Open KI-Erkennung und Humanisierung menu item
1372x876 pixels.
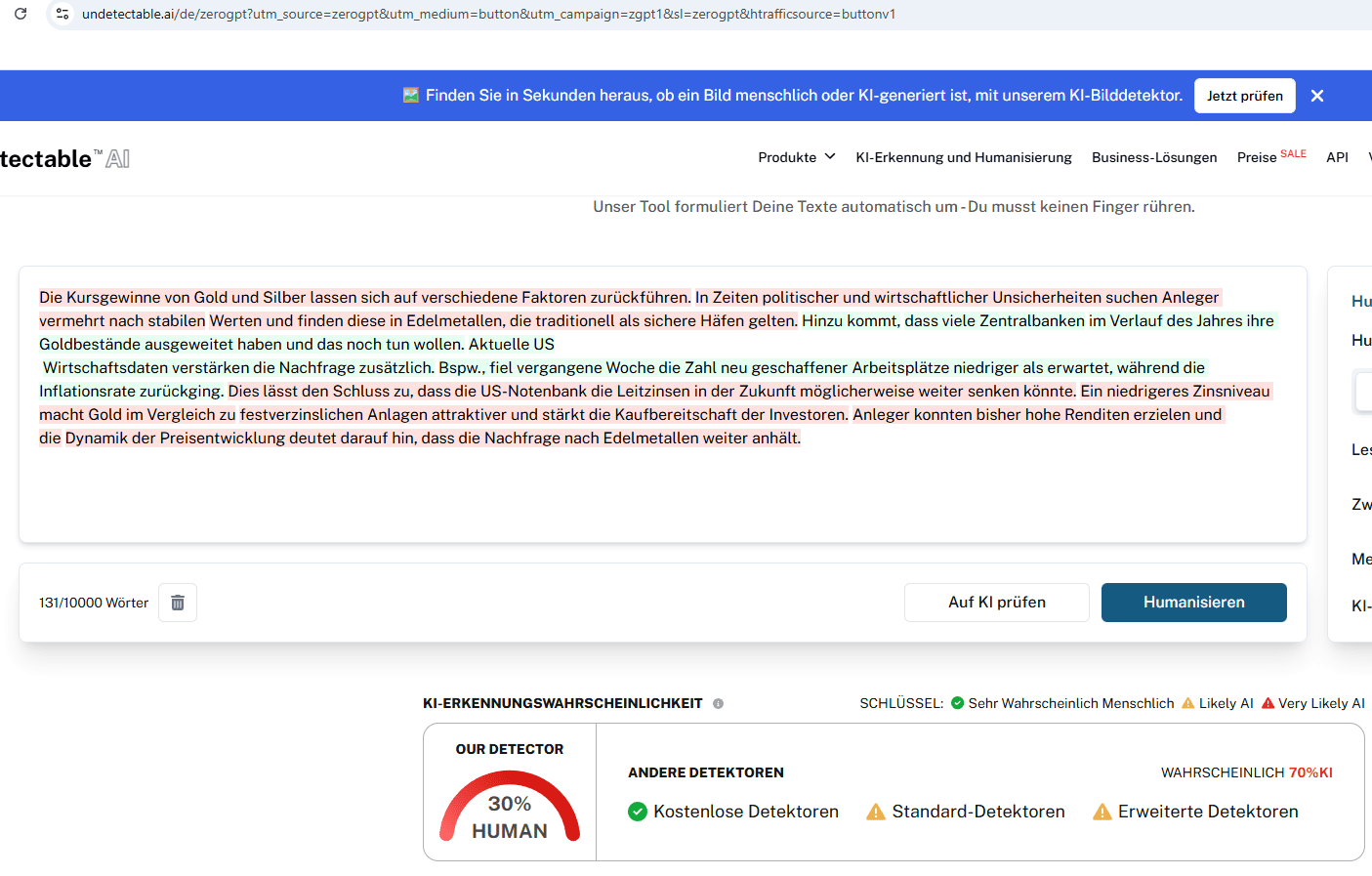point(964,157)
